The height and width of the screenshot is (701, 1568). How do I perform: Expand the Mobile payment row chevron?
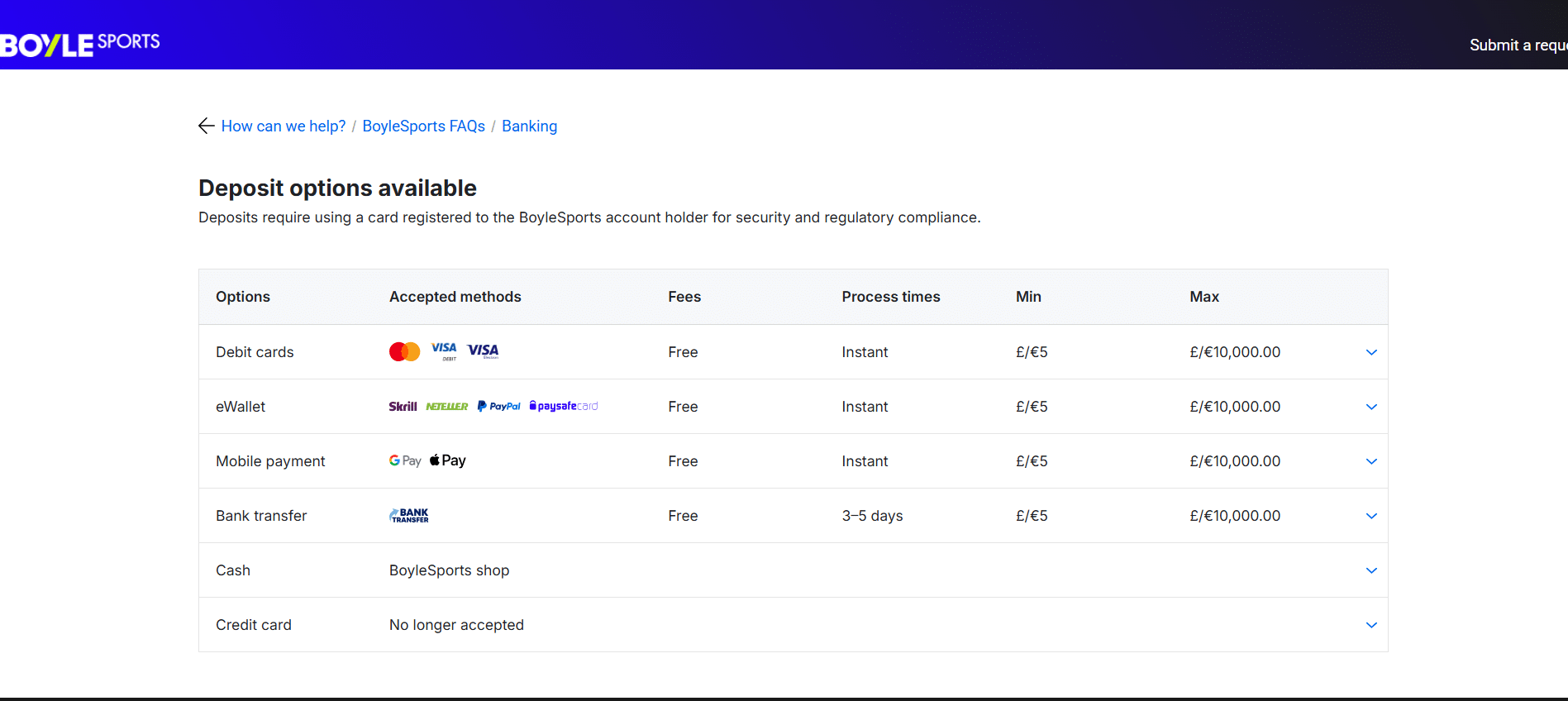point(1371,461)
